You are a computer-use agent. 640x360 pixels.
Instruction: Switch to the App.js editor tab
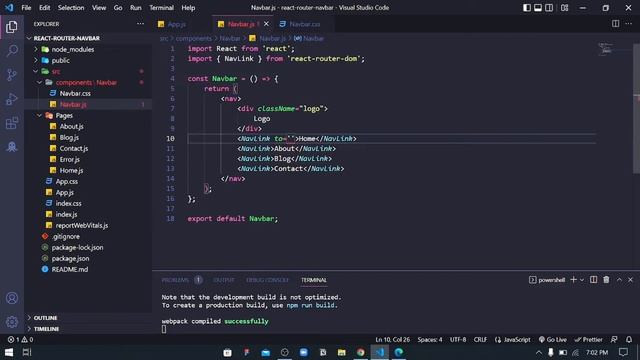(176, 24)
